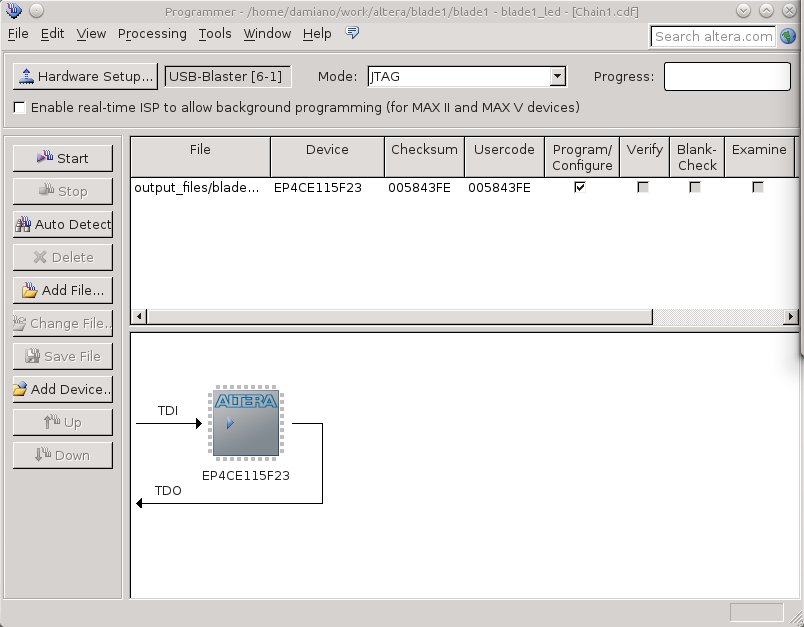Click the Save File button

[63, 356]
